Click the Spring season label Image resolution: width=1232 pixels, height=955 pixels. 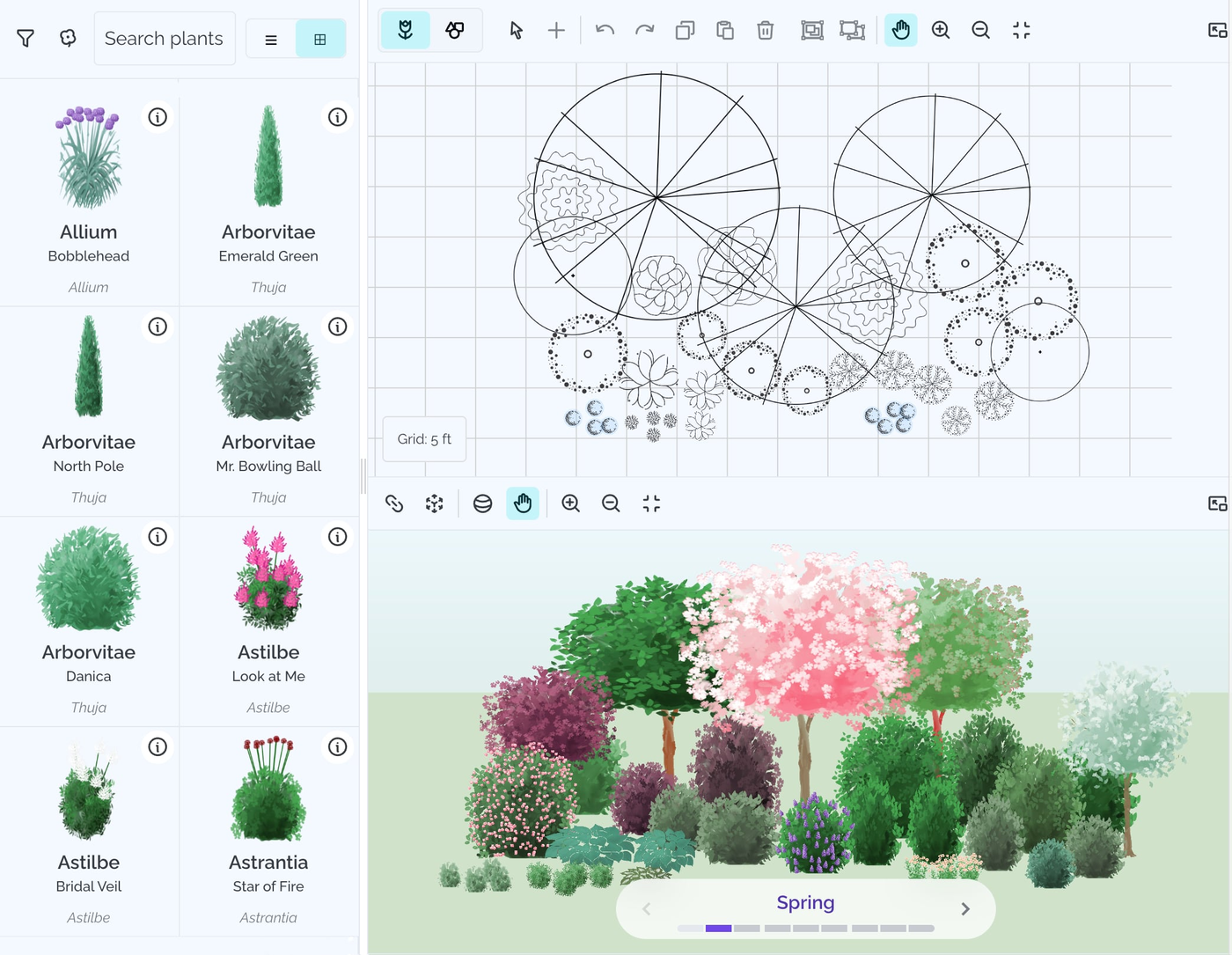coord(805,902)
